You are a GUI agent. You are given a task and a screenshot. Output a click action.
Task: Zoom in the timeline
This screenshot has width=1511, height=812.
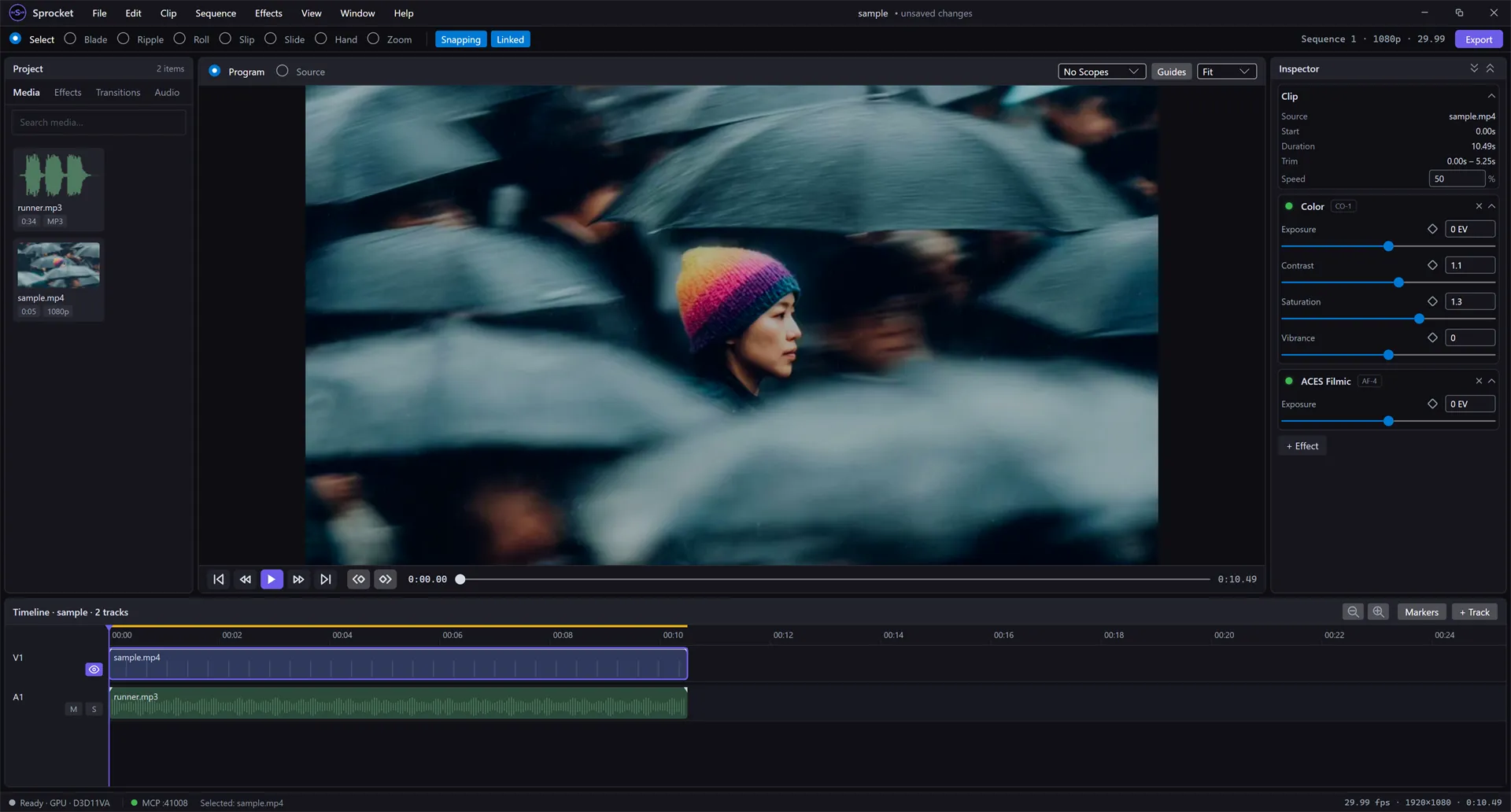pyautogui.click(x=1378, y=612)
